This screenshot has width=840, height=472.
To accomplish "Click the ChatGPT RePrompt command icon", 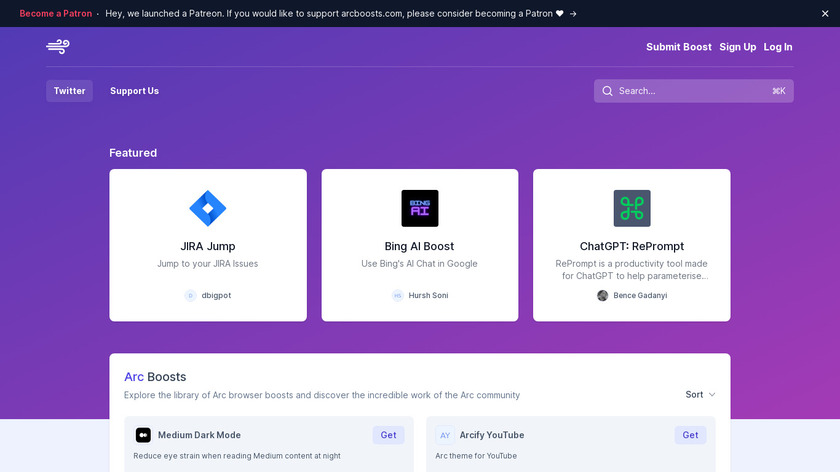I will tap(632, 208).
